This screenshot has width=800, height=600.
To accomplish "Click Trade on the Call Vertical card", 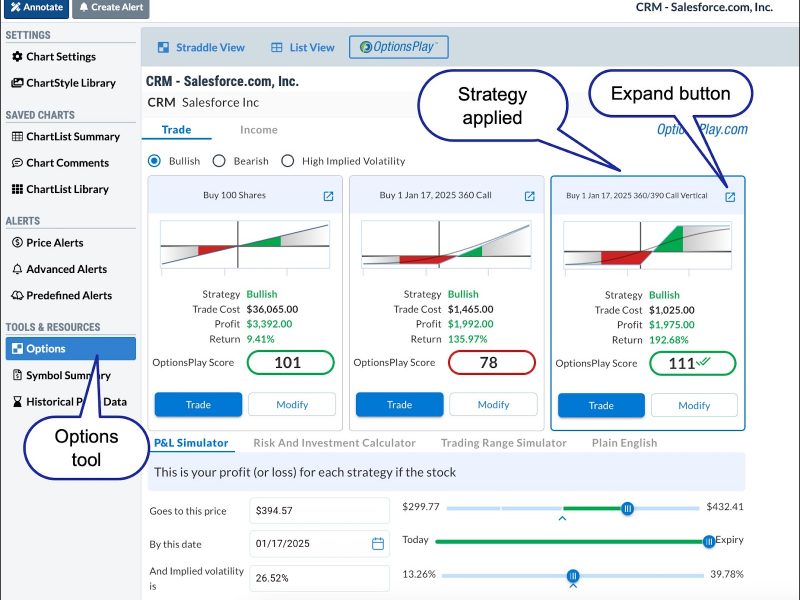I will tap(601, 406).
